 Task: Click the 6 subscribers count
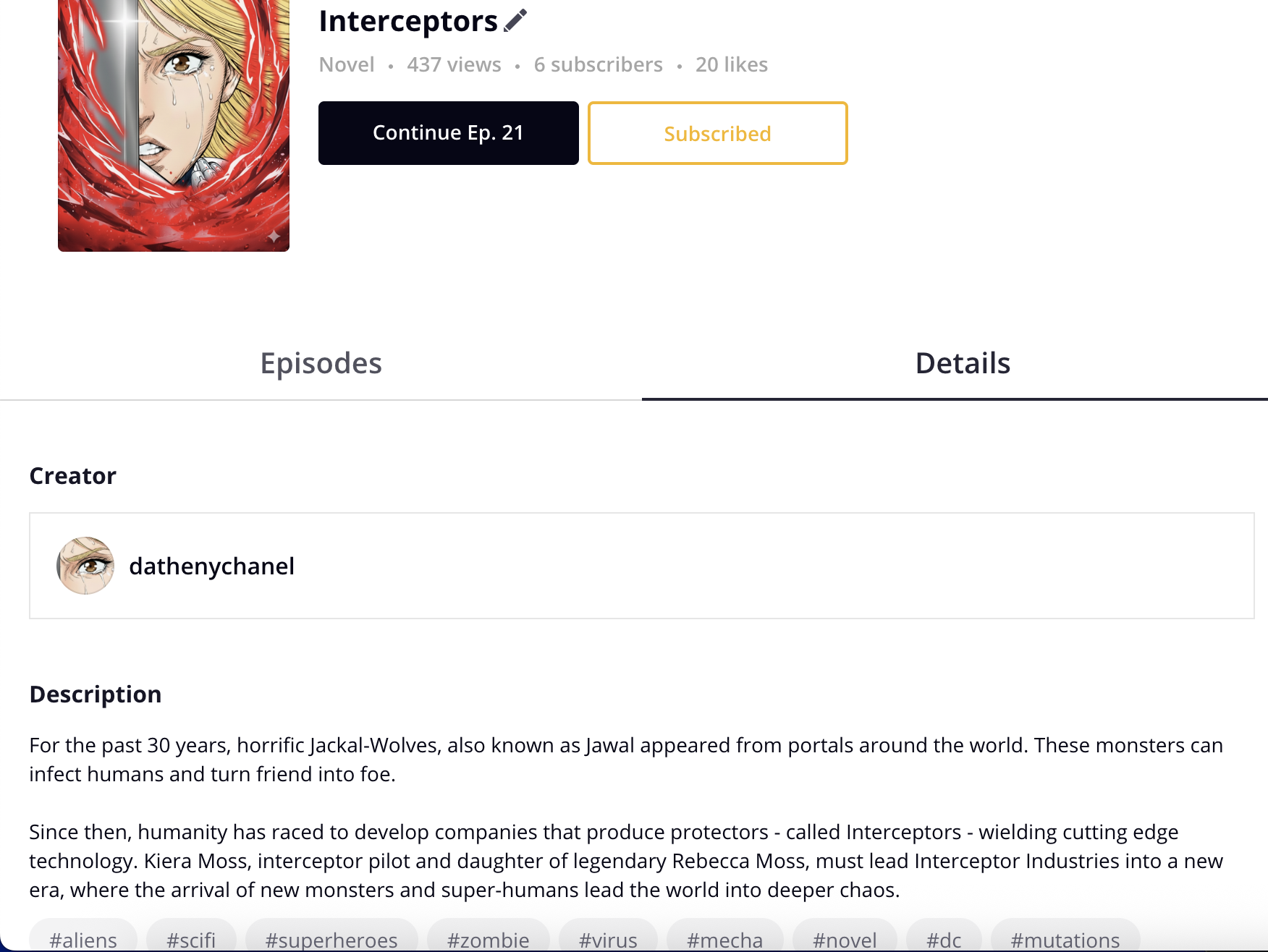[x=599, y=64]
